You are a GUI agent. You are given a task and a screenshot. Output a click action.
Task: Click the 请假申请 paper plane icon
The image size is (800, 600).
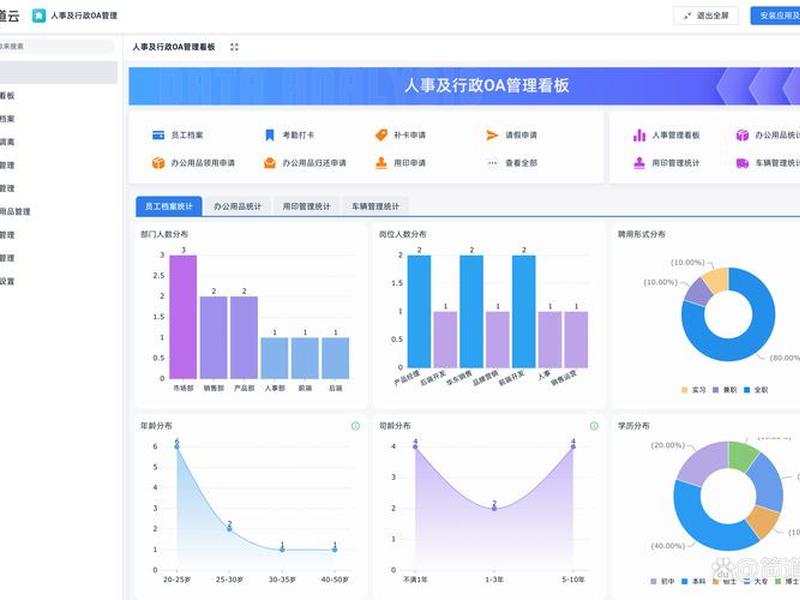(492, 135)
